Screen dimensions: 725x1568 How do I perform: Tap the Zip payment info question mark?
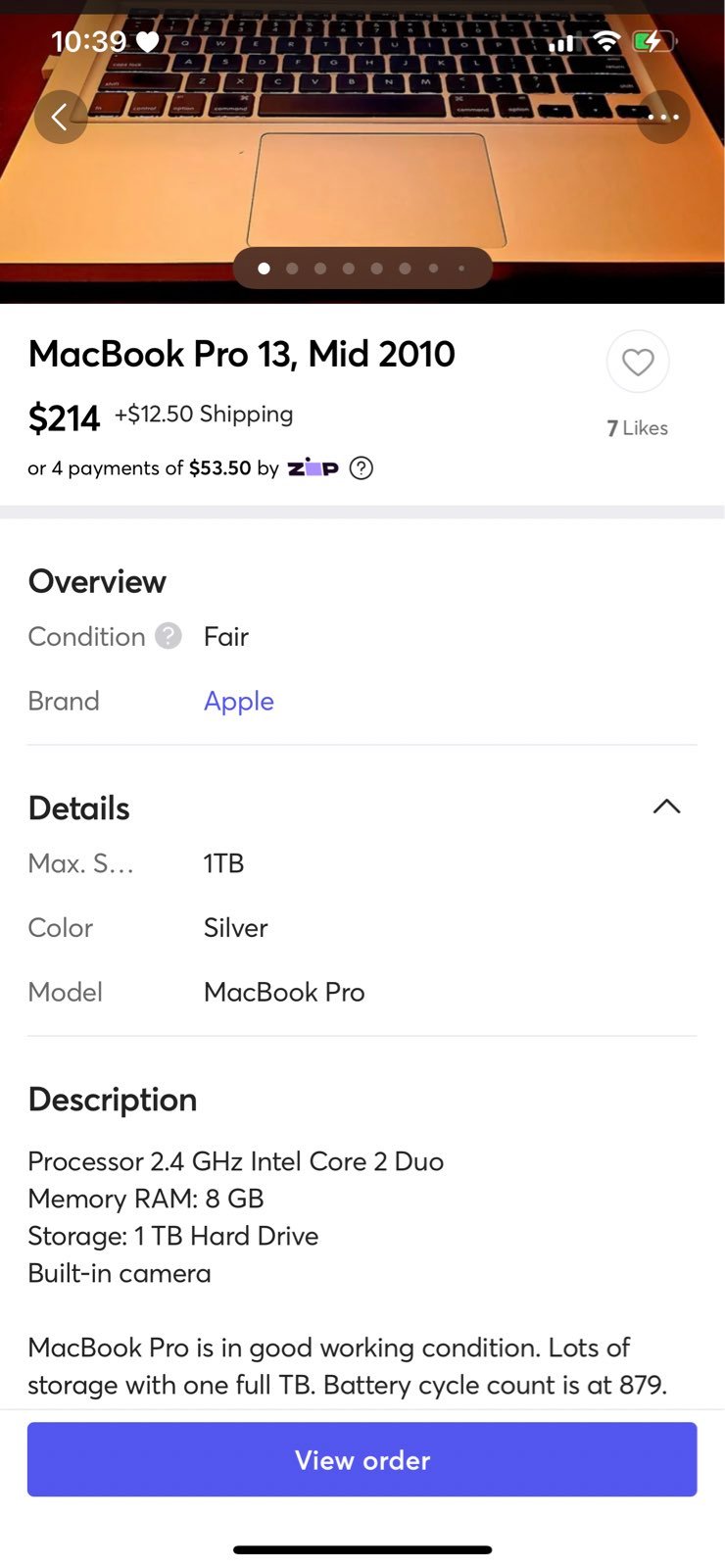[x=362, y=468]
